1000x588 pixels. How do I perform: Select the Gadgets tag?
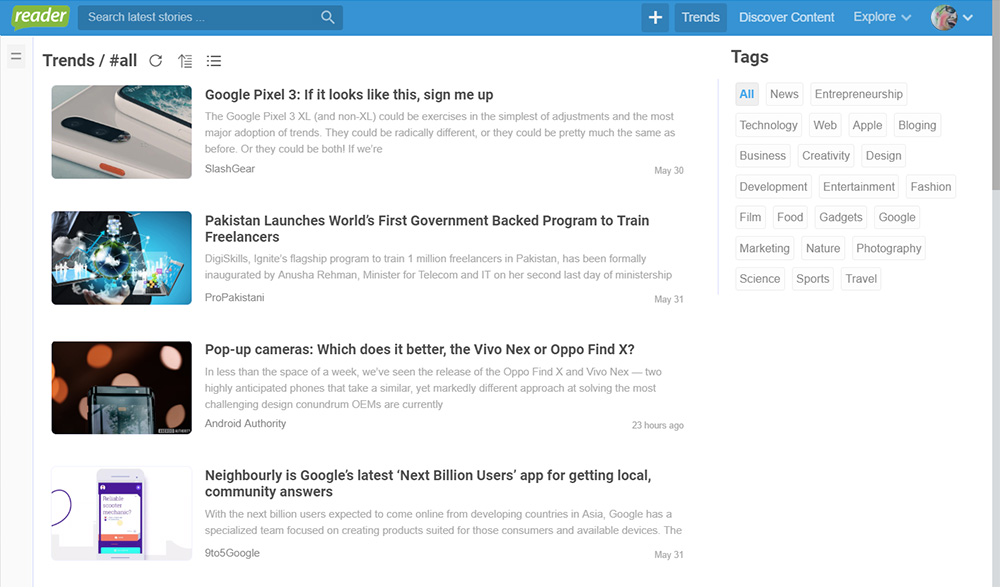click(x=841, y=217)
